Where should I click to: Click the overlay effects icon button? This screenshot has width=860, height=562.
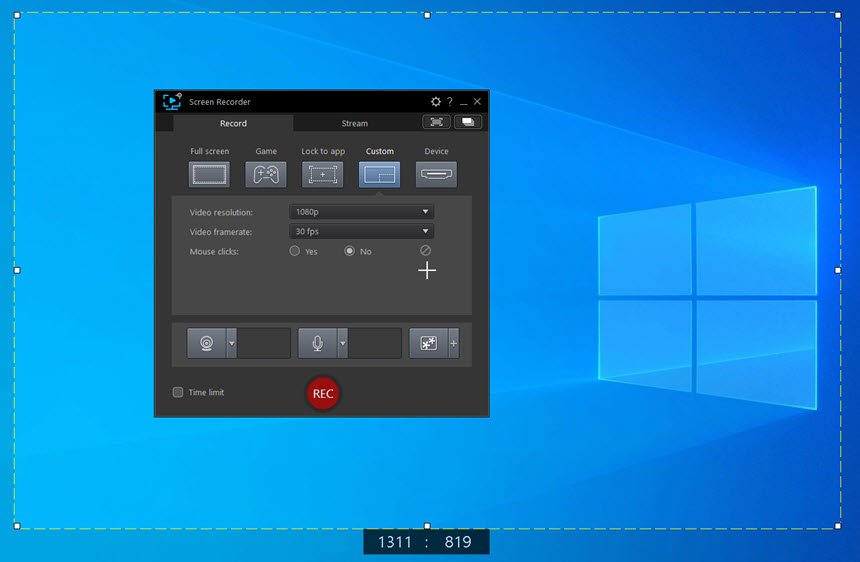pyautogui.click(x=428, y=343)
